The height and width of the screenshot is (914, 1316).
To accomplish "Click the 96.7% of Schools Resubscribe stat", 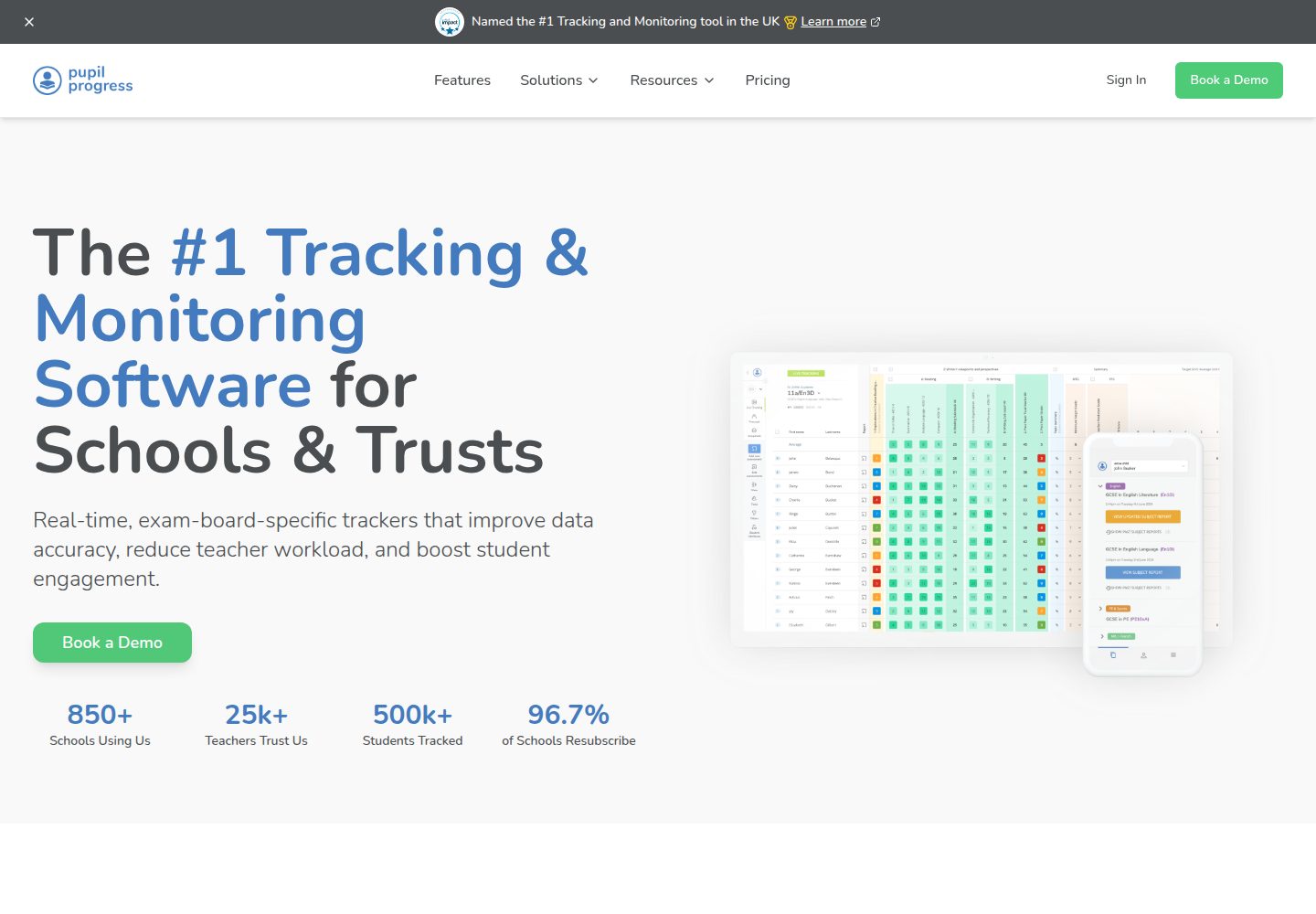I will point(568,724).
